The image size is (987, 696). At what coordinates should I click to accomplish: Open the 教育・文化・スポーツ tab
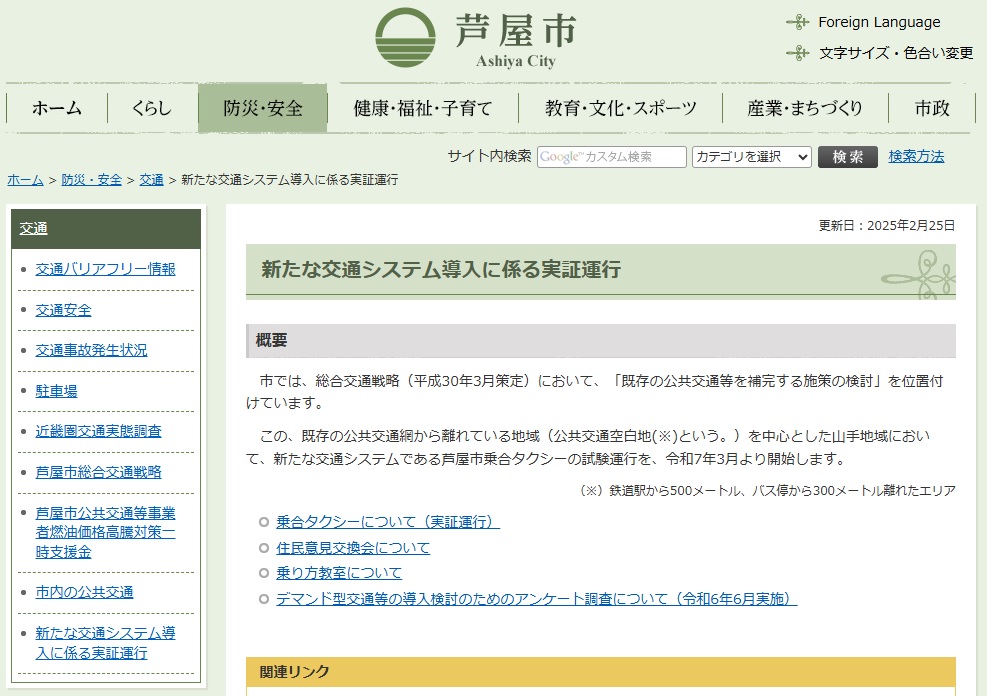click(621, 108)
